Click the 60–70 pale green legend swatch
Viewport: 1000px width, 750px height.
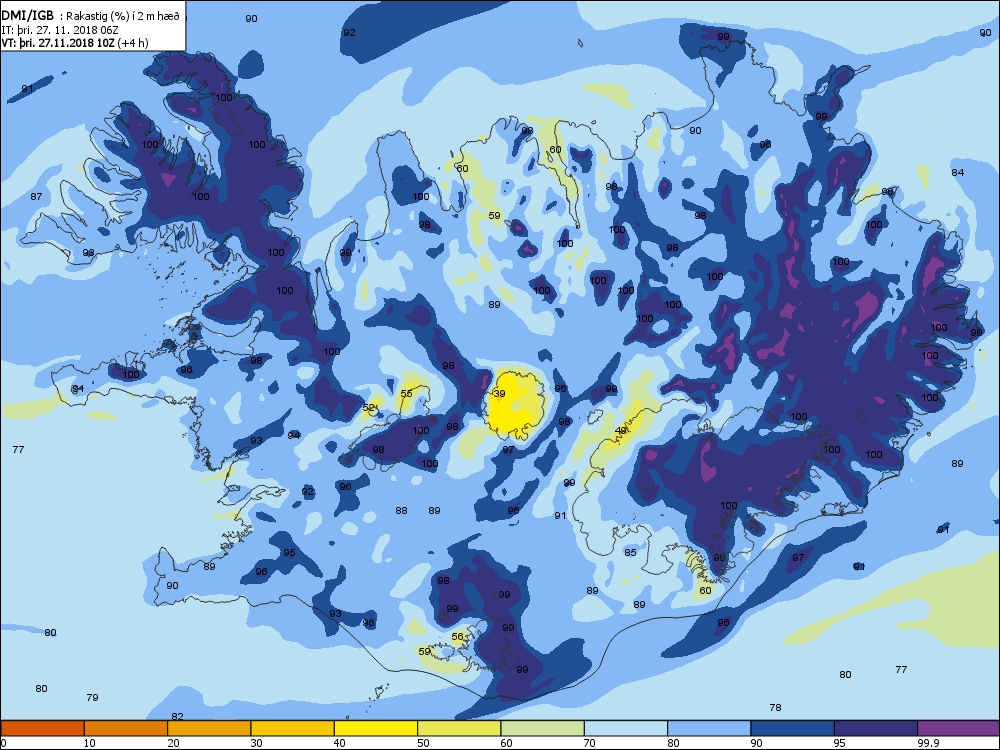coord(543,728)
